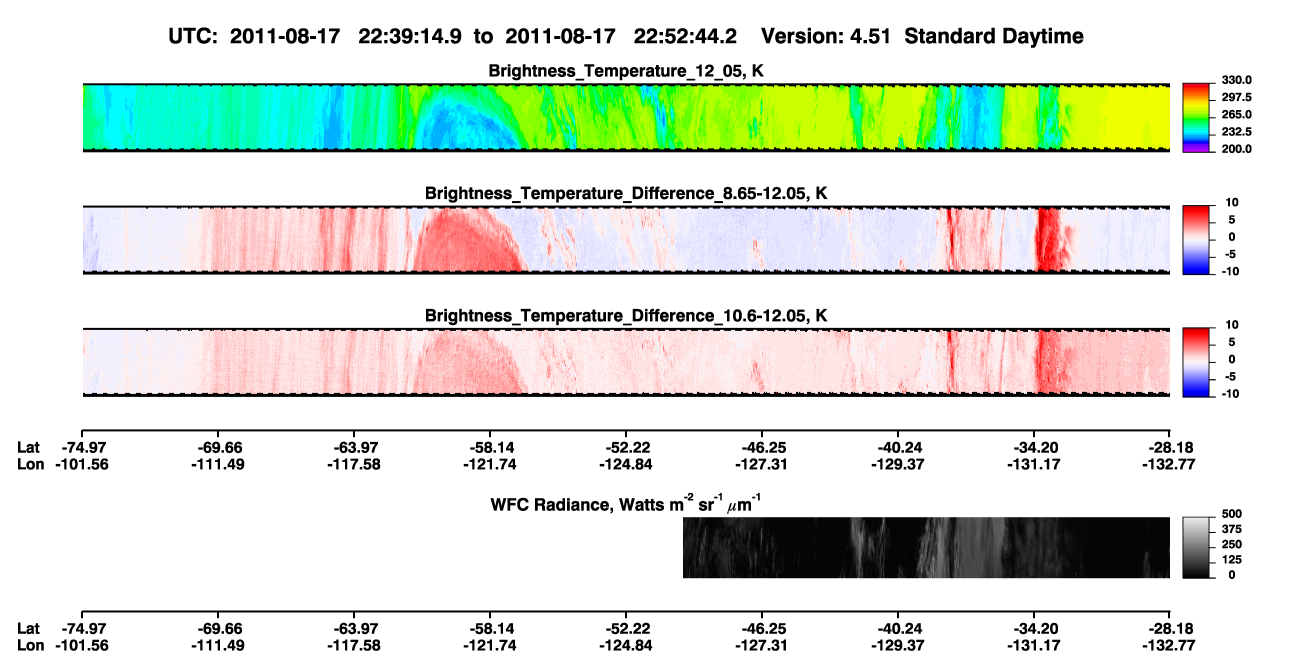Click the 232.5 colorbar tick label
The height and width of the screenshot is (667, 1300).
[1236, 132]
